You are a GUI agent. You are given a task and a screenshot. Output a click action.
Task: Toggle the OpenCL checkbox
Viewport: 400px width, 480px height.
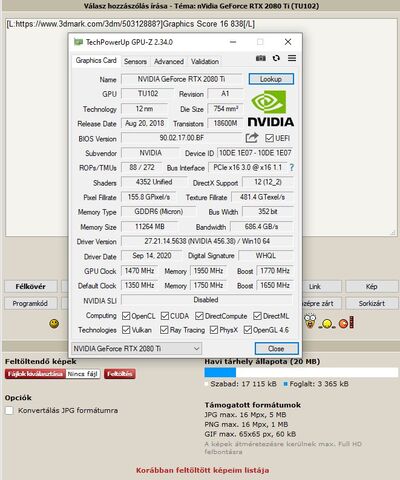[126, 316]
